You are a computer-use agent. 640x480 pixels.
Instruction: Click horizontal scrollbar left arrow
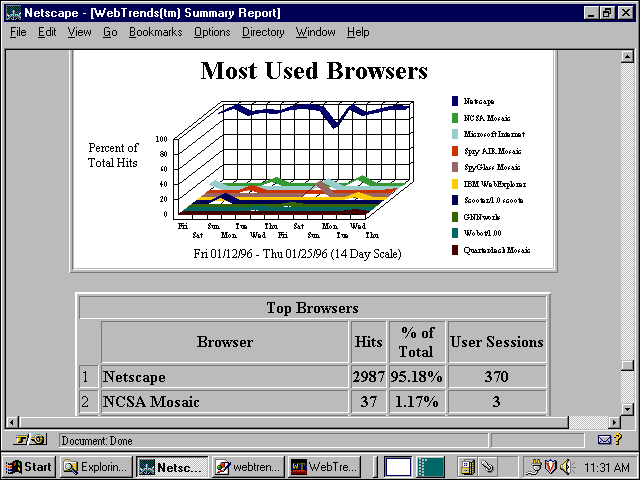[12, 422]
